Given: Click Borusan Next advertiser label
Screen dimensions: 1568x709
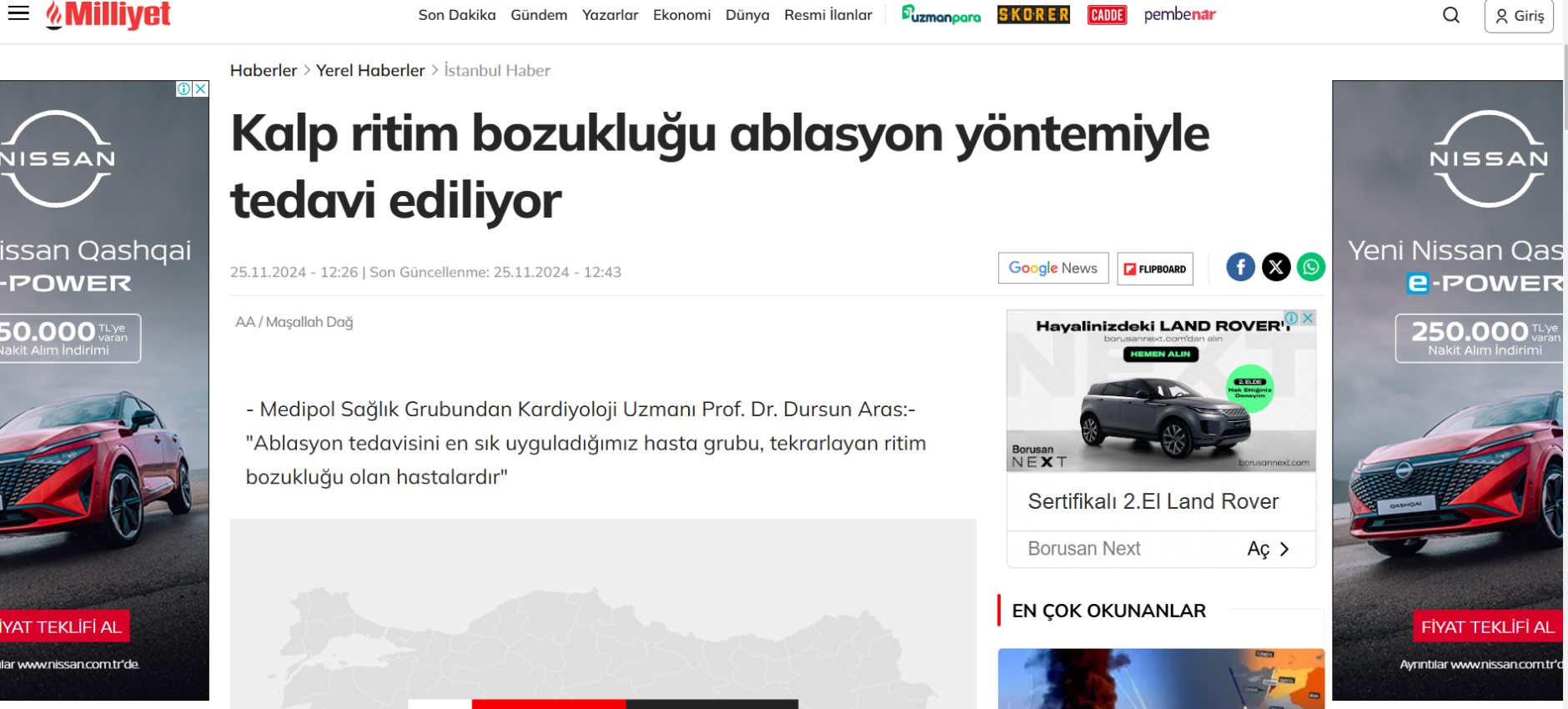Looking at the screenshot, I should coord(1083,549).
